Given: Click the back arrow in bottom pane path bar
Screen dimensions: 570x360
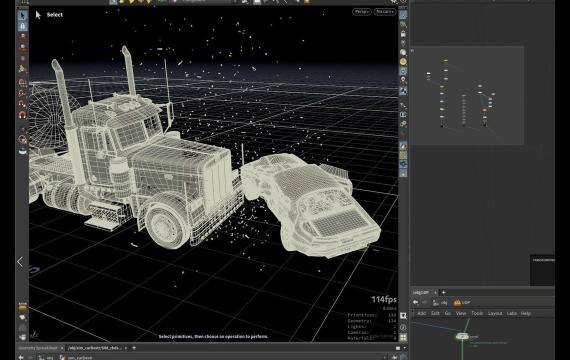Looking at the screenshot, I should (21, 357).
